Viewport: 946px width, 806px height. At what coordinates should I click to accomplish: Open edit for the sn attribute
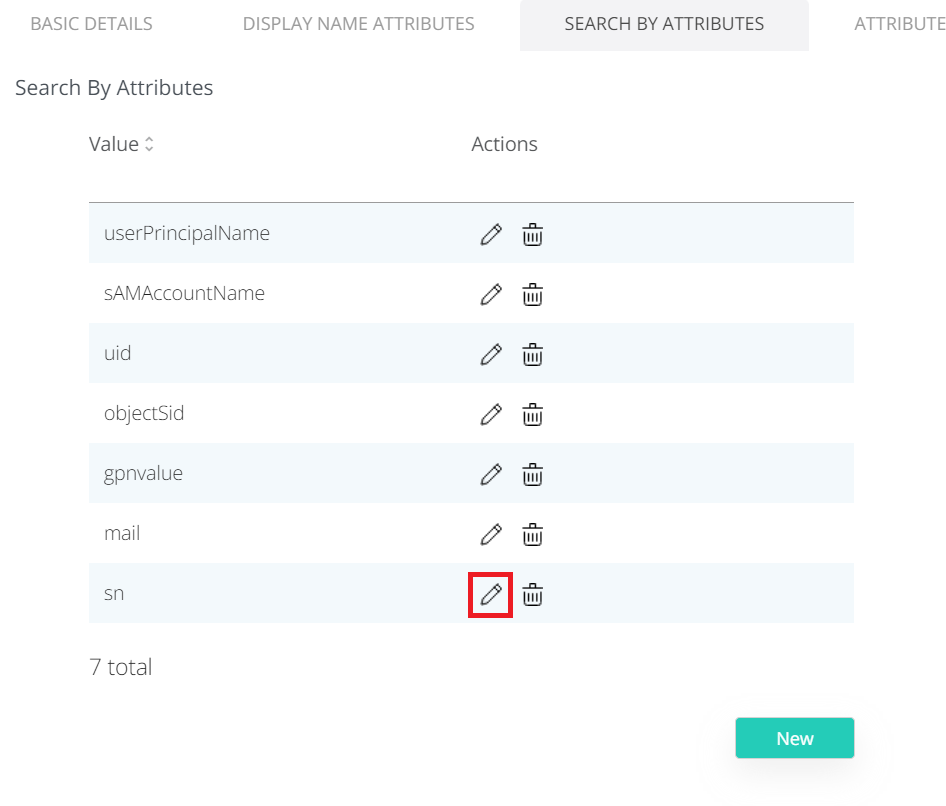490,595
